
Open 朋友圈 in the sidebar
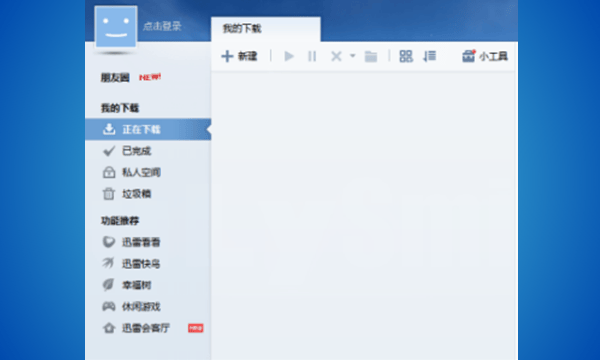[115, 78]
